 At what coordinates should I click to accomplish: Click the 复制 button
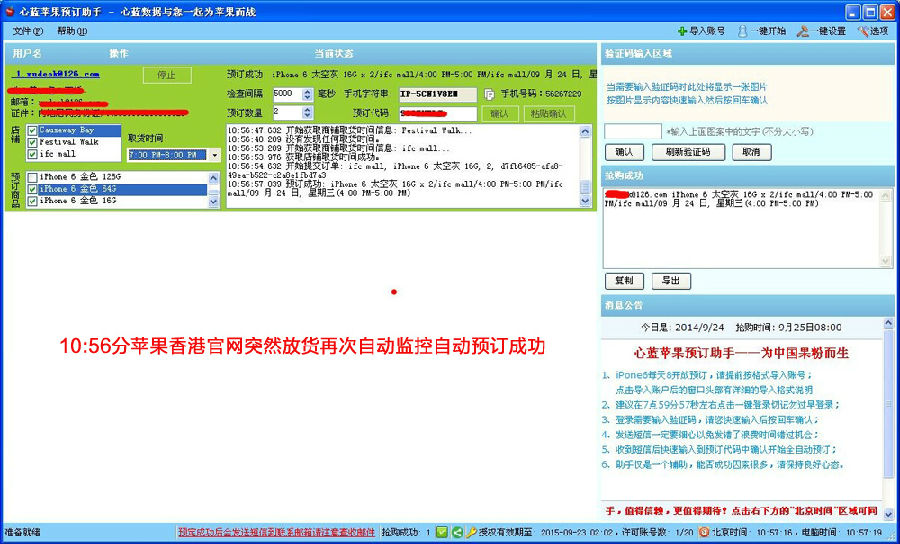(624, 281)
